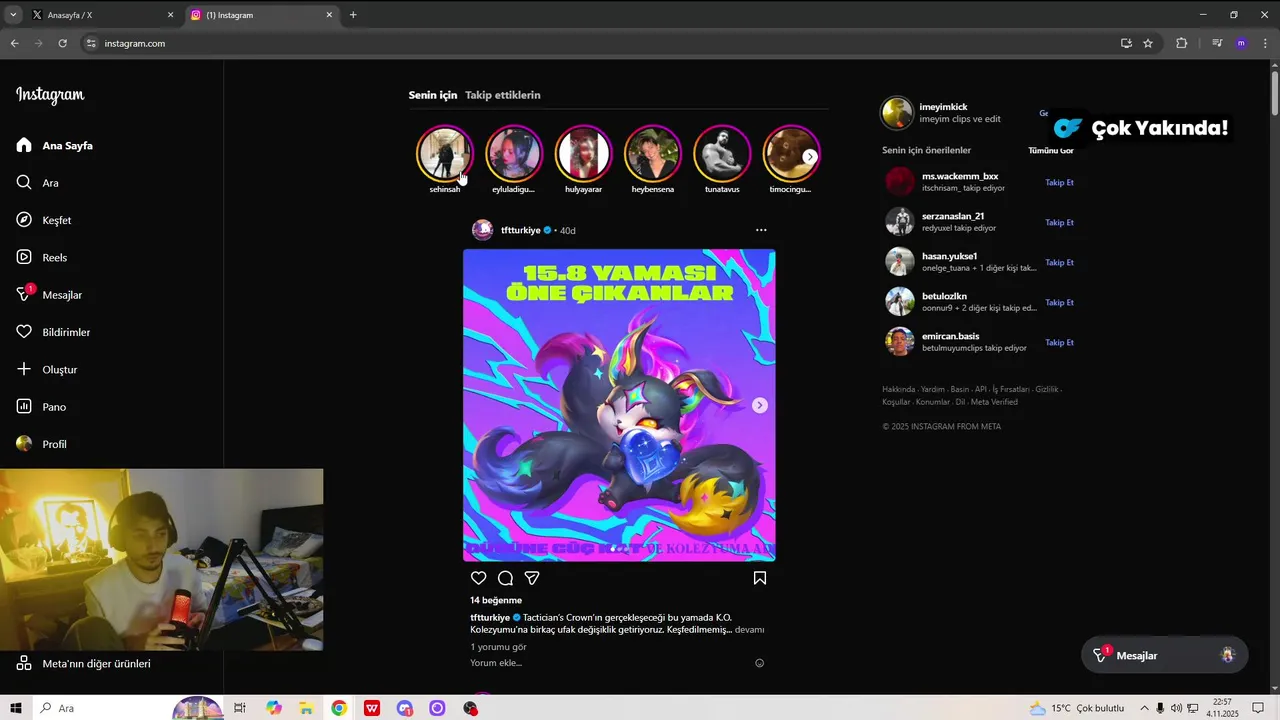The image size is (1280, 720).
Task: Switch to the Takip ettiklerin feed tab
Action: pos(503,95)
